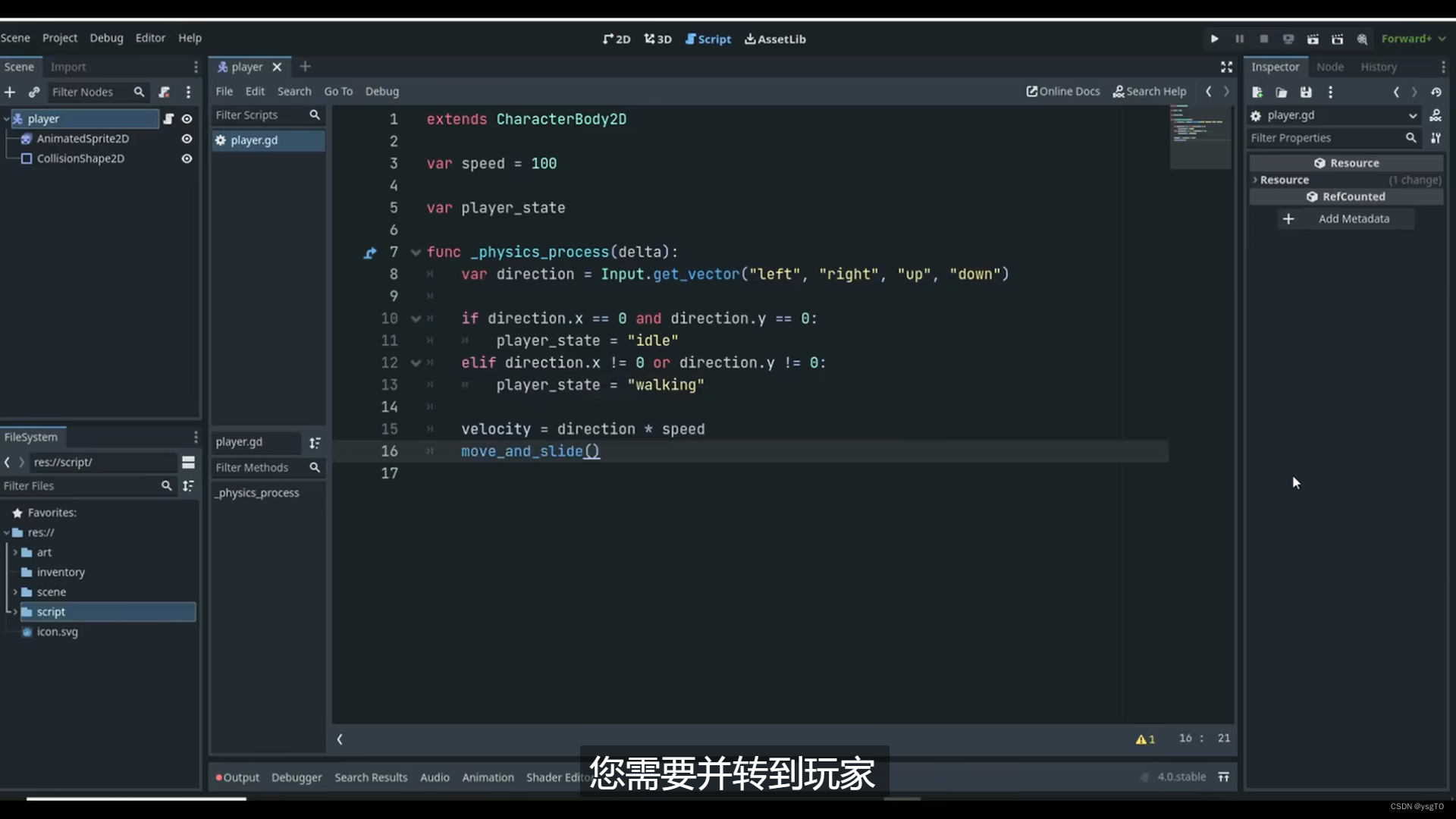Collapse the _physics_process function fold arrow
The width and height of the screenshot is (1456, 819).
tap(416, 253)
